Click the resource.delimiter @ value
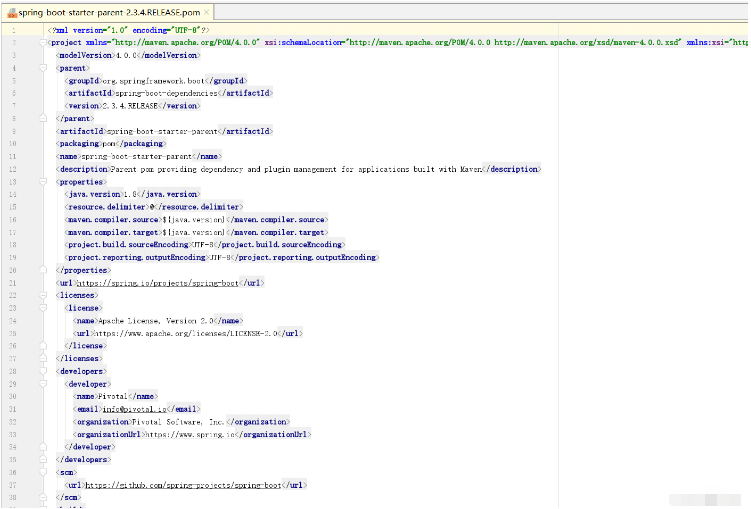The image size is (751, 509). [151, 207]
